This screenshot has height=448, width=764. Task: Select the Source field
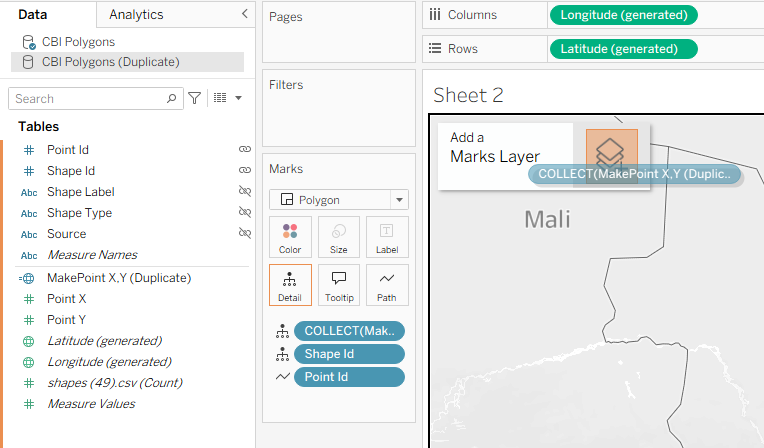click(x=67, y=234)
